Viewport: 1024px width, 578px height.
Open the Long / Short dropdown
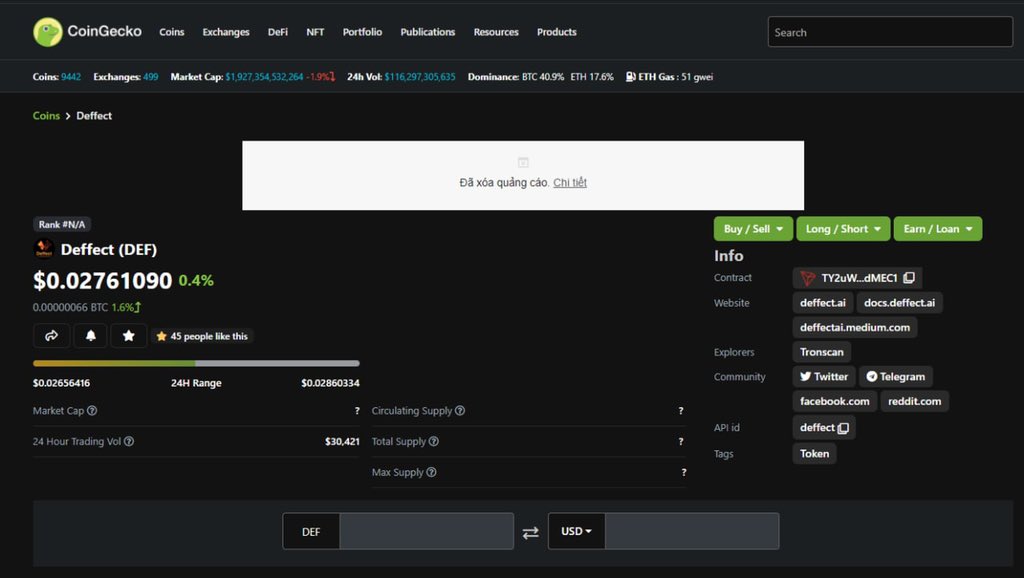843,229
